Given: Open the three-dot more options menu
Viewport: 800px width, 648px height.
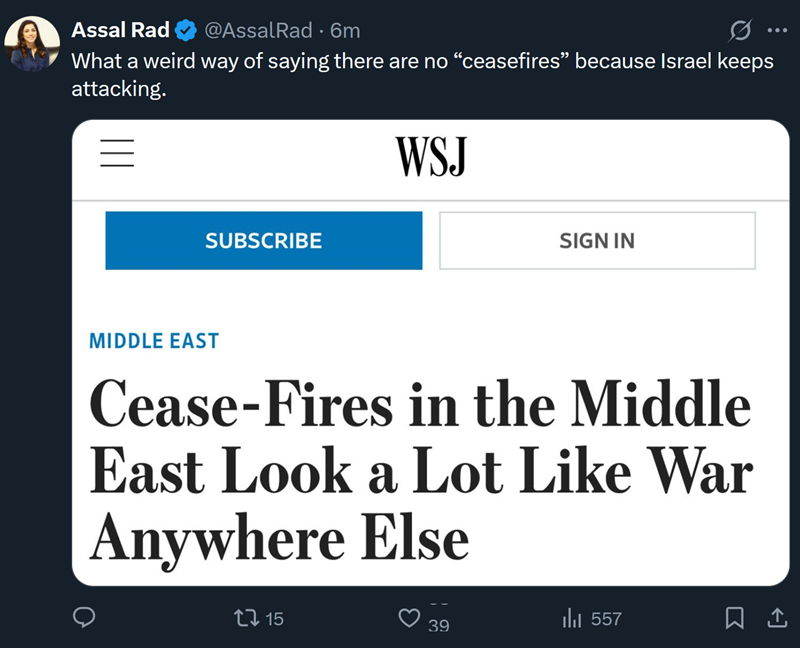Looking at the screenshot, I should tap(777, 31).
